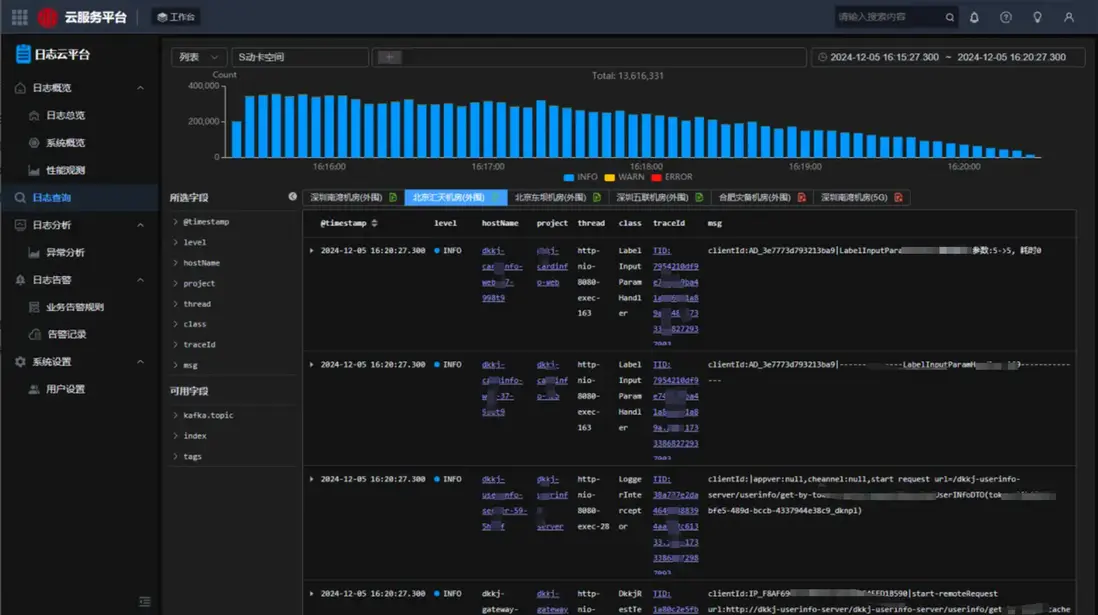Open 业务告警规则 in the sidebar
1098x615 pixels.
pos(75,307)
